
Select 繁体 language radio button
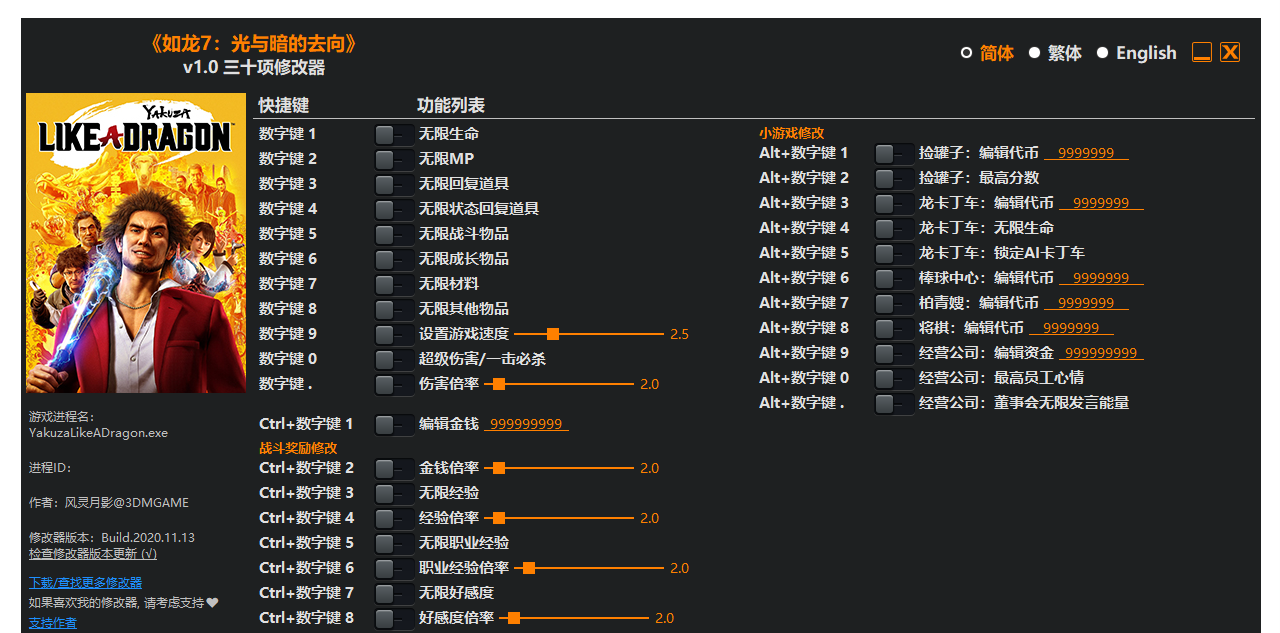[1034, 53]
